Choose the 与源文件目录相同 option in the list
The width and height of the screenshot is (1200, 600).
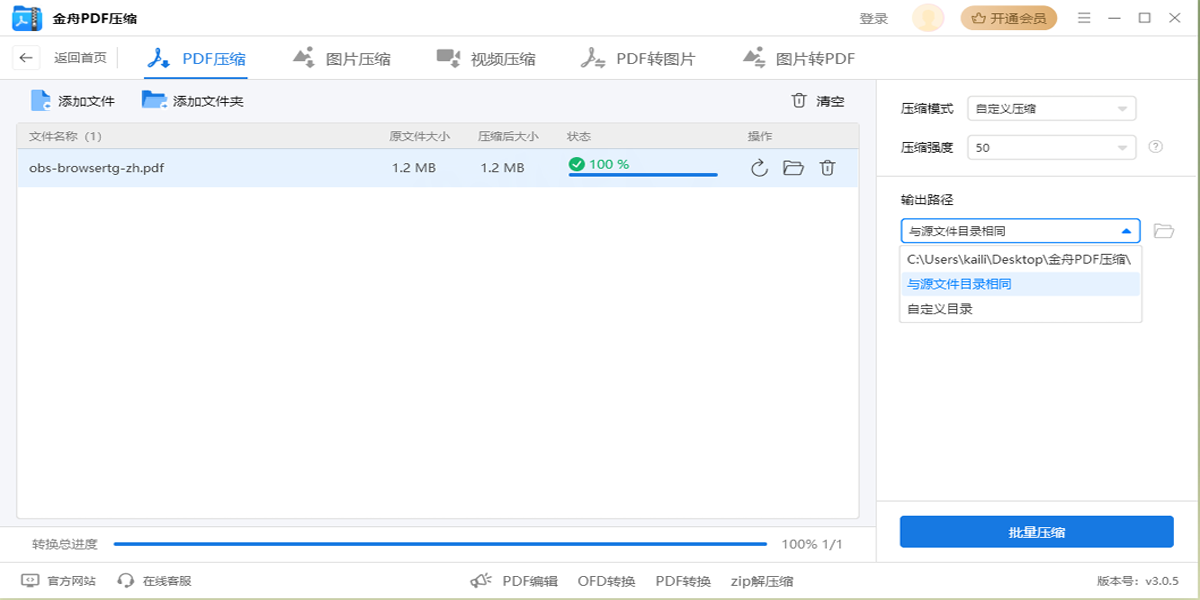tap(1020, 284)
